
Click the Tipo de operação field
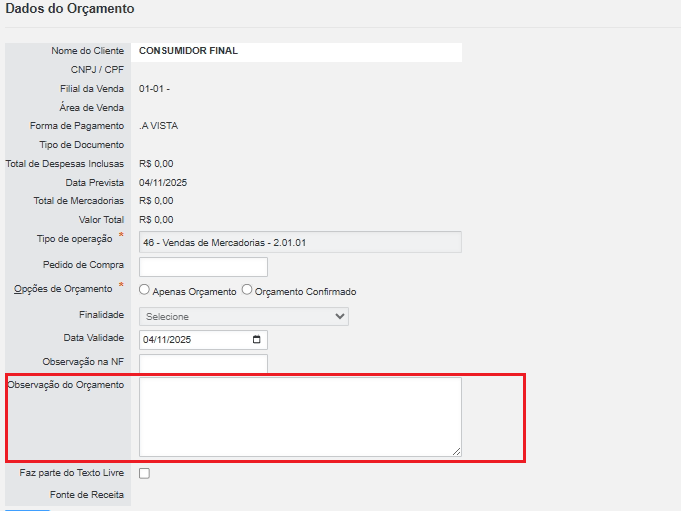click(x=299, y=241)
